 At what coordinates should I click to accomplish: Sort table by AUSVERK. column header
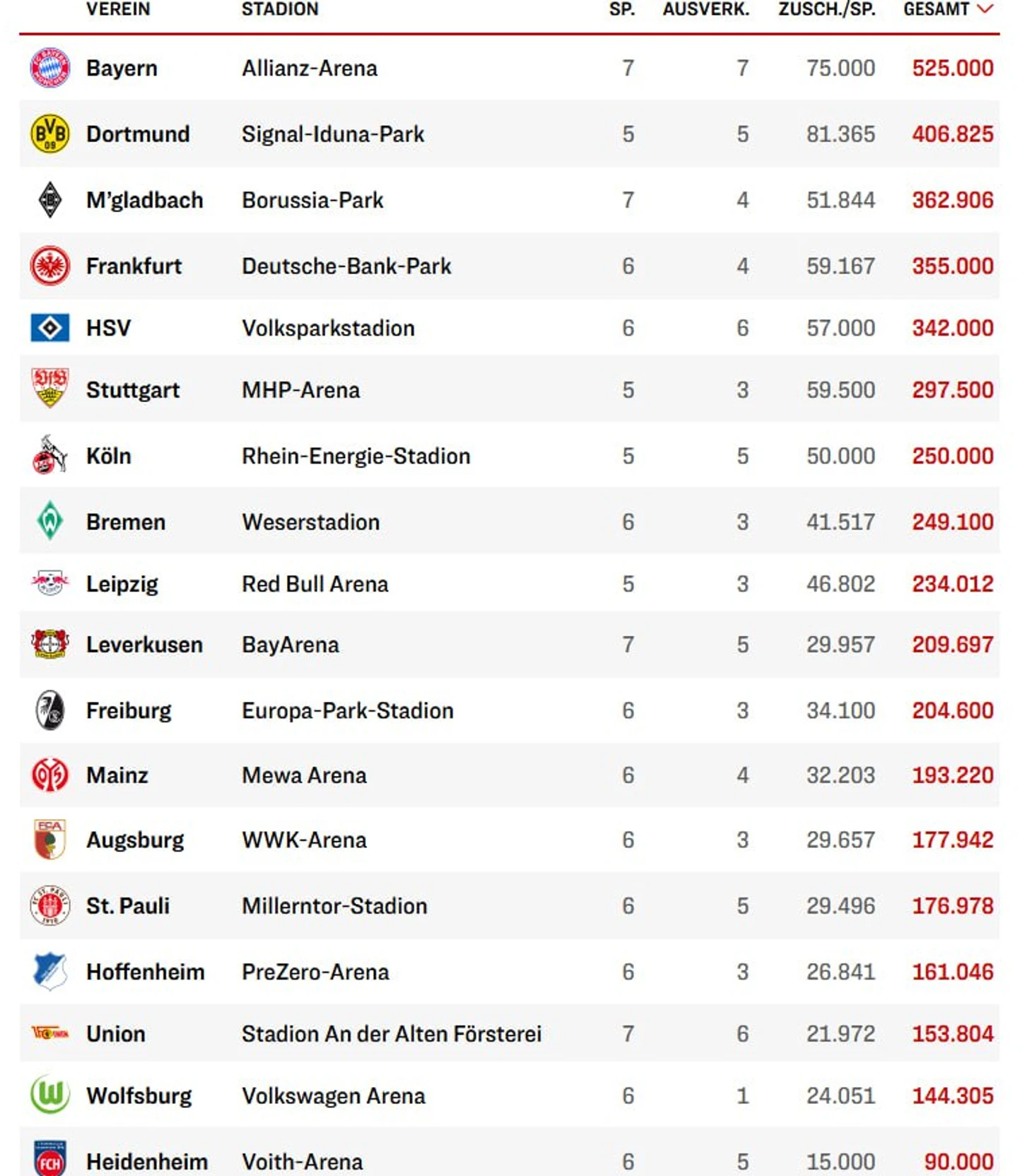pos(705,9)
